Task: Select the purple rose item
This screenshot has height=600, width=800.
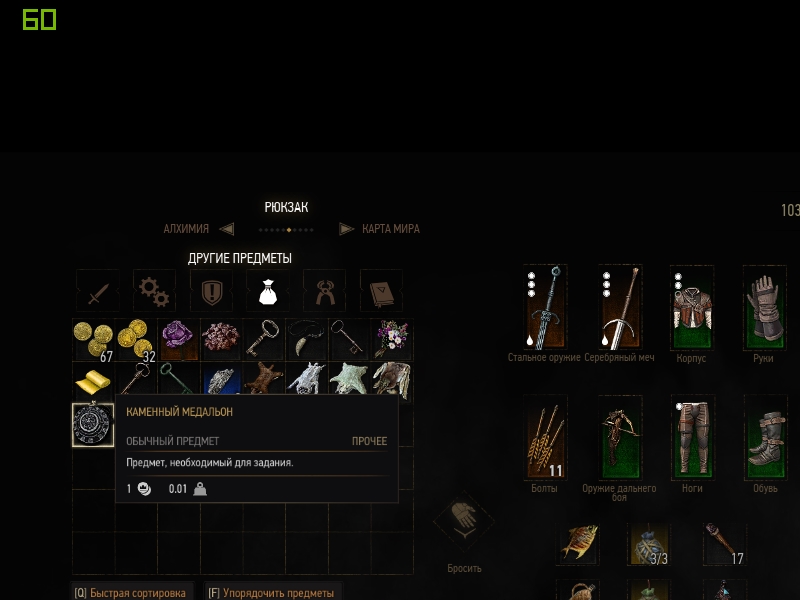Action: pos(178,340)
